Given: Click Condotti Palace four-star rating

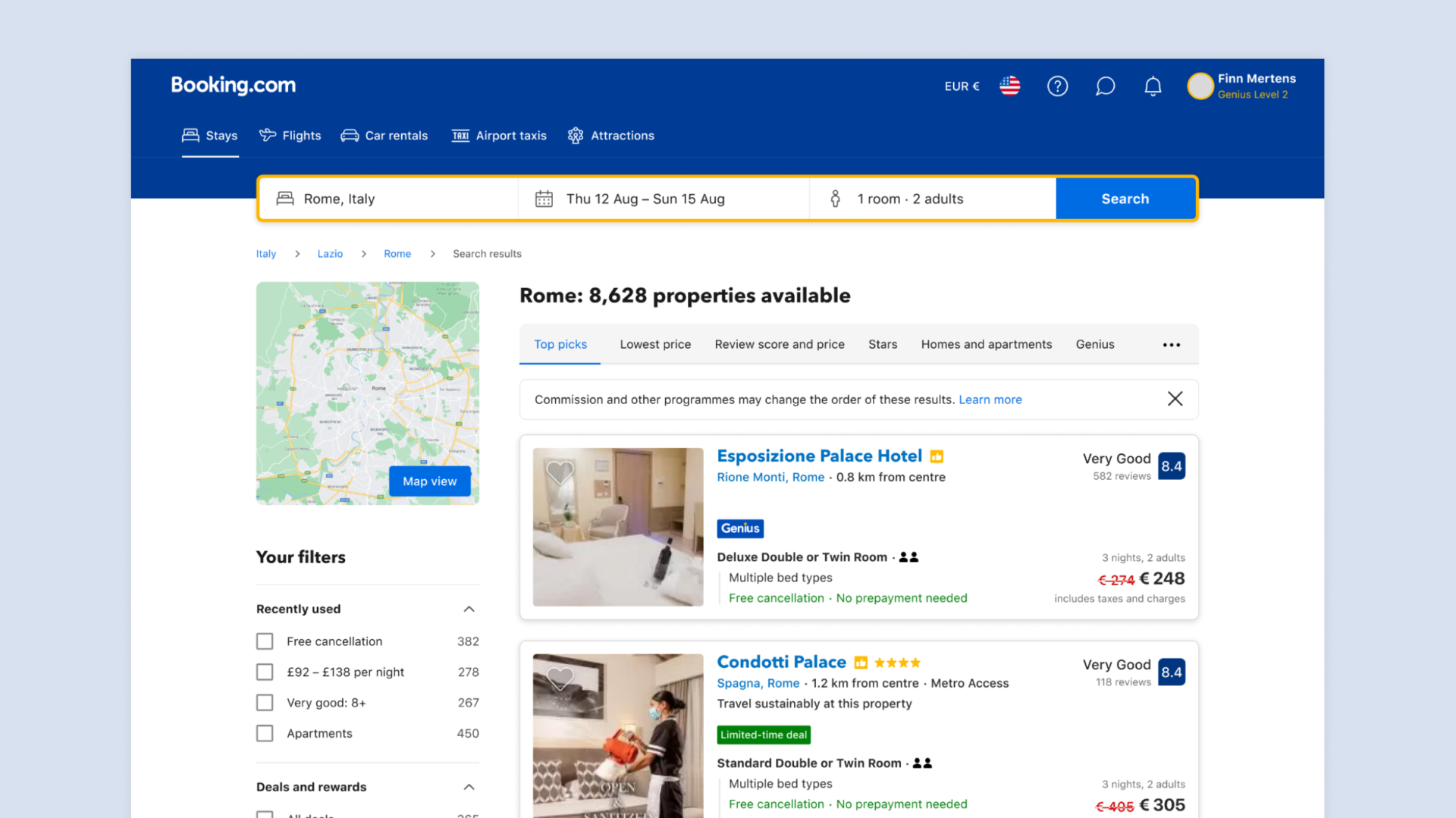Looking at the screenshot, I should point(897,663).
